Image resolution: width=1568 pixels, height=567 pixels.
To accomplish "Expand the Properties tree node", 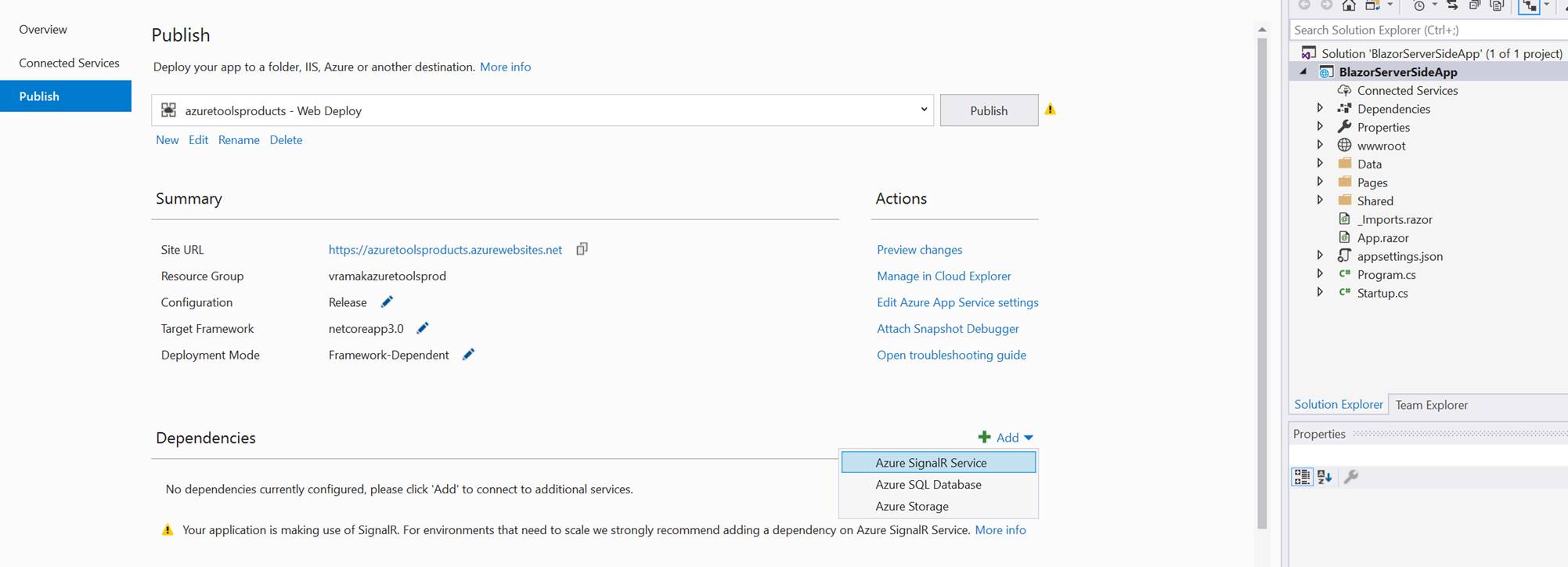I will click(1320, 126).
